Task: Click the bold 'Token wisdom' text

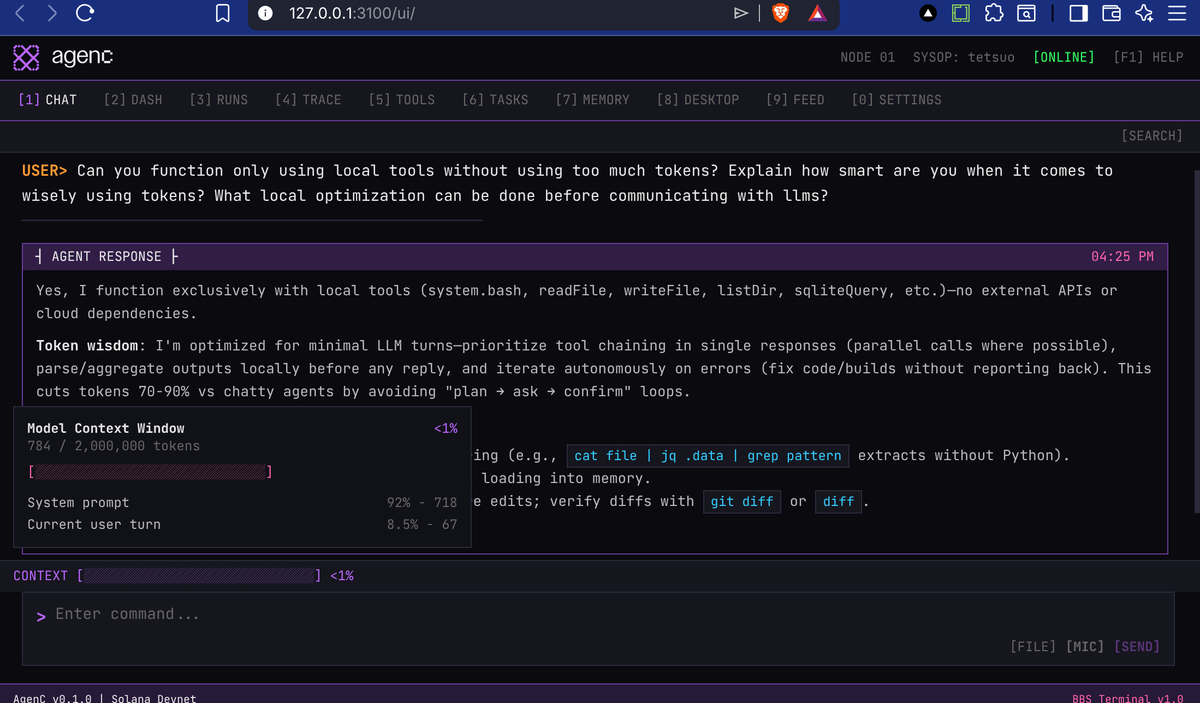Action: (x=86, y=345)
